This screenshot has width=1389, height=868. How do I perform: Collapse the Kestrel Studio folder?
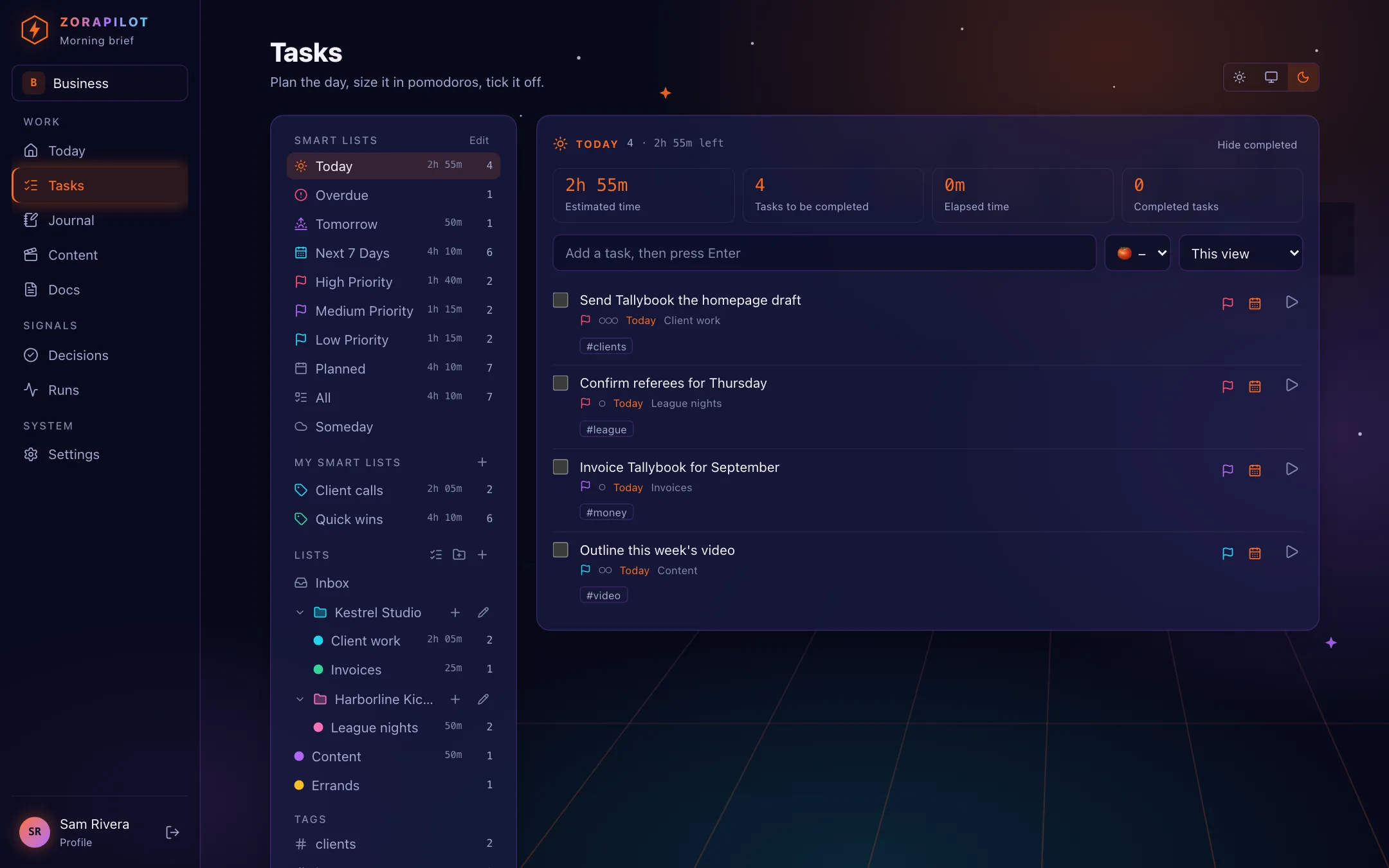[300, 612]
